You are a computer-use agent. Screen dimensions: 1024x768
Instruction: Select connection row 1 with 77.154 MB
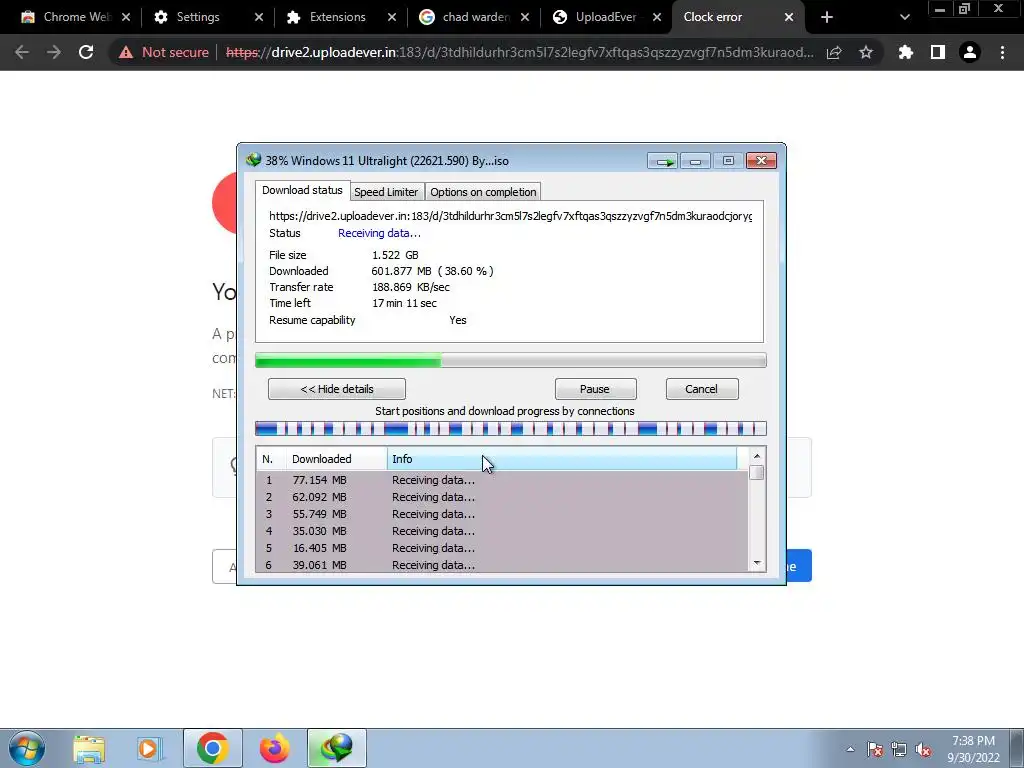point(502,480)
